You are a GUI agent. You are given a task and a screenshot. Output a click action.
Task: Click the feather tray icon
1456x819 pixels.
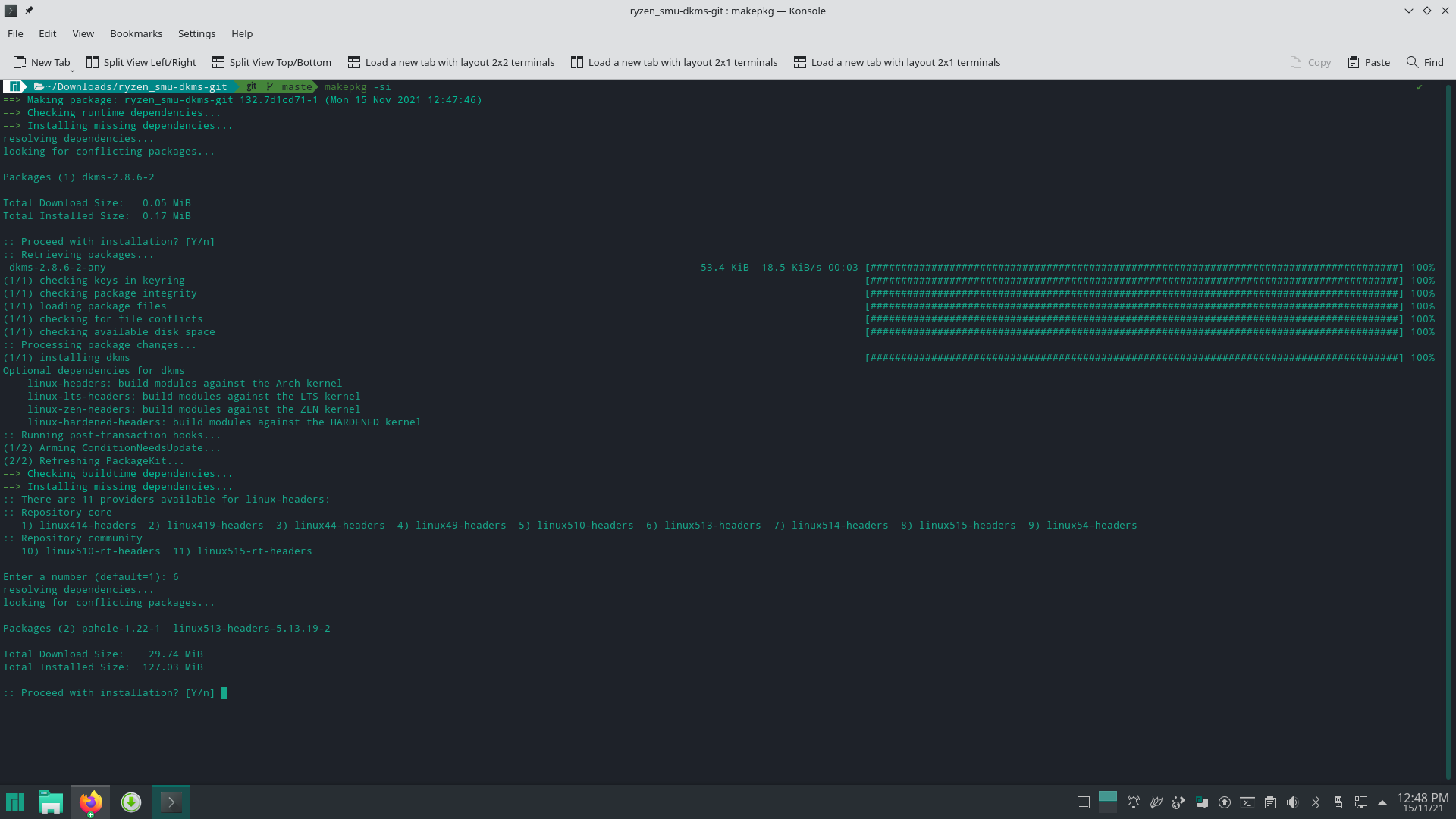(1156, 802)
